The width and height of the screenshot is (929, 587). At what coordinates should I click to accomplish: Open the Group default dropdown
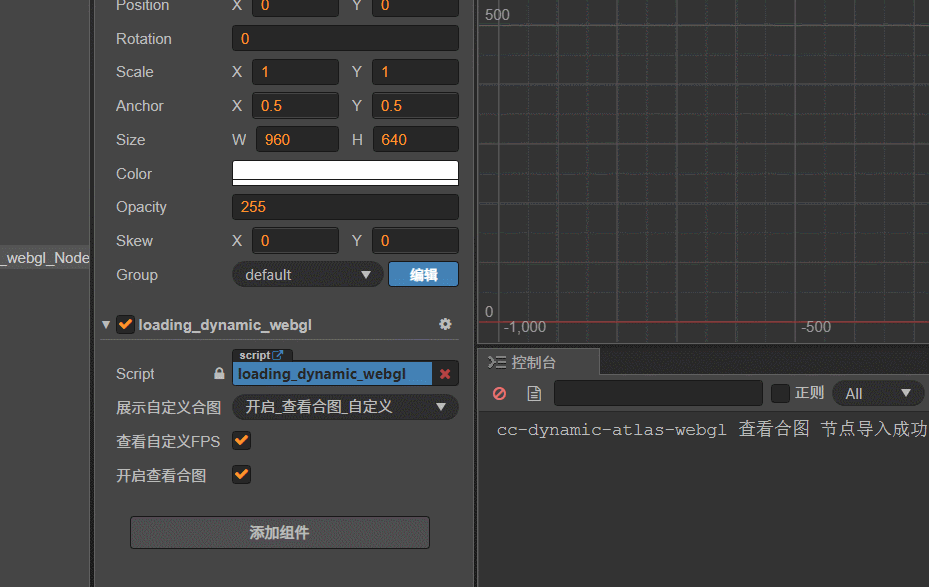(307, 275)
